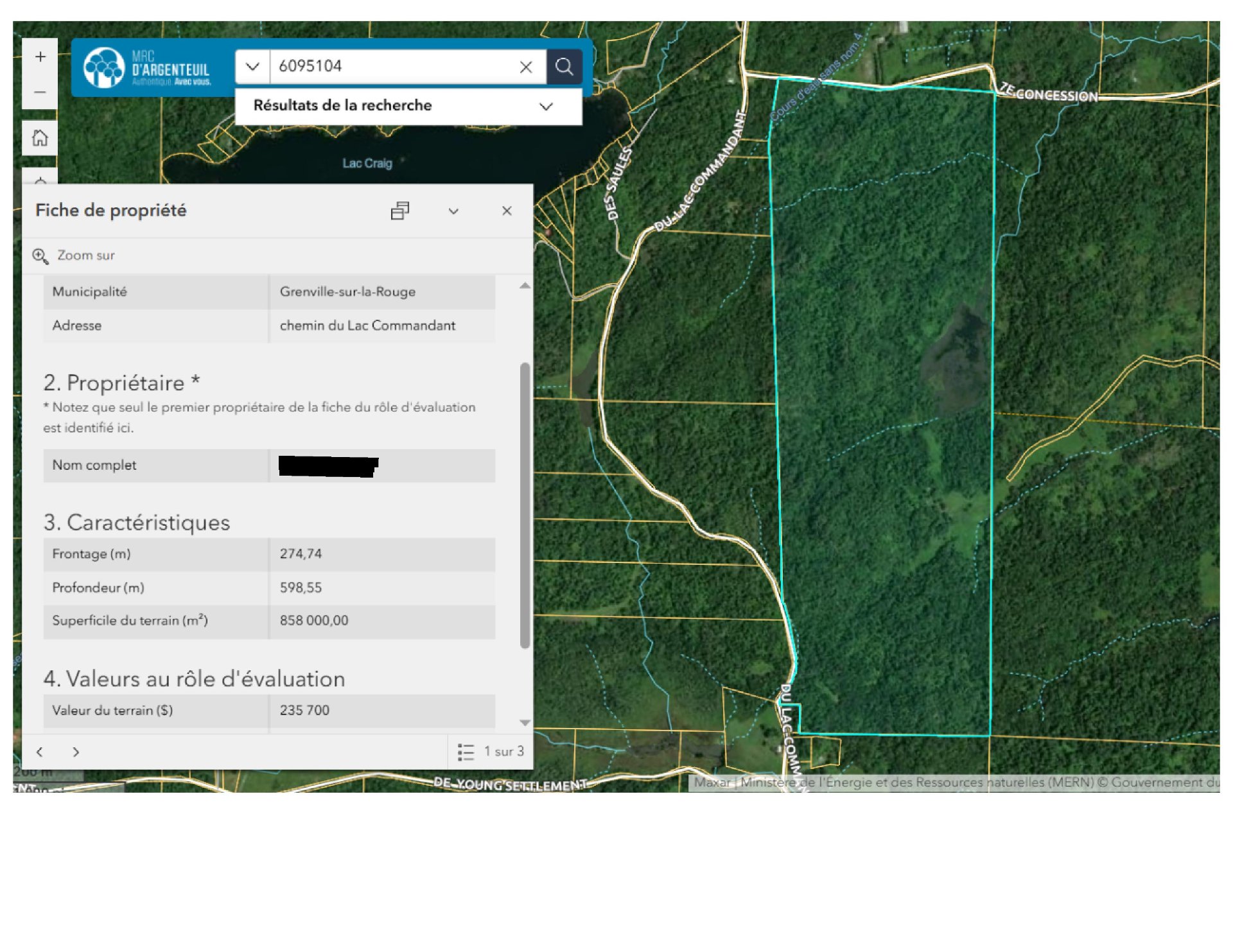Collapse the property panel with chevron

pos(453,211)
